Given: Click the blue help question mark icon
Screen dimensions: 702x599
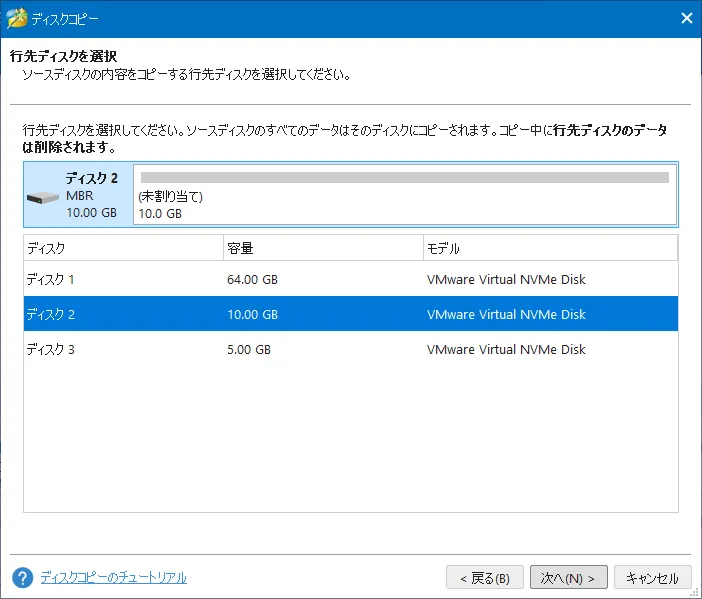Looking at the screenshot, I should tap(23, 578).
